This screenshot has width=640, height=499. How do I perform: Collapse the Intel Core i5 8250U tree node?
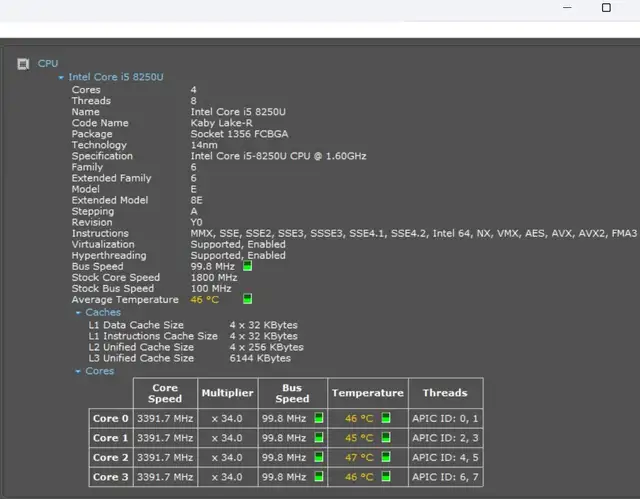coord(61,77)
